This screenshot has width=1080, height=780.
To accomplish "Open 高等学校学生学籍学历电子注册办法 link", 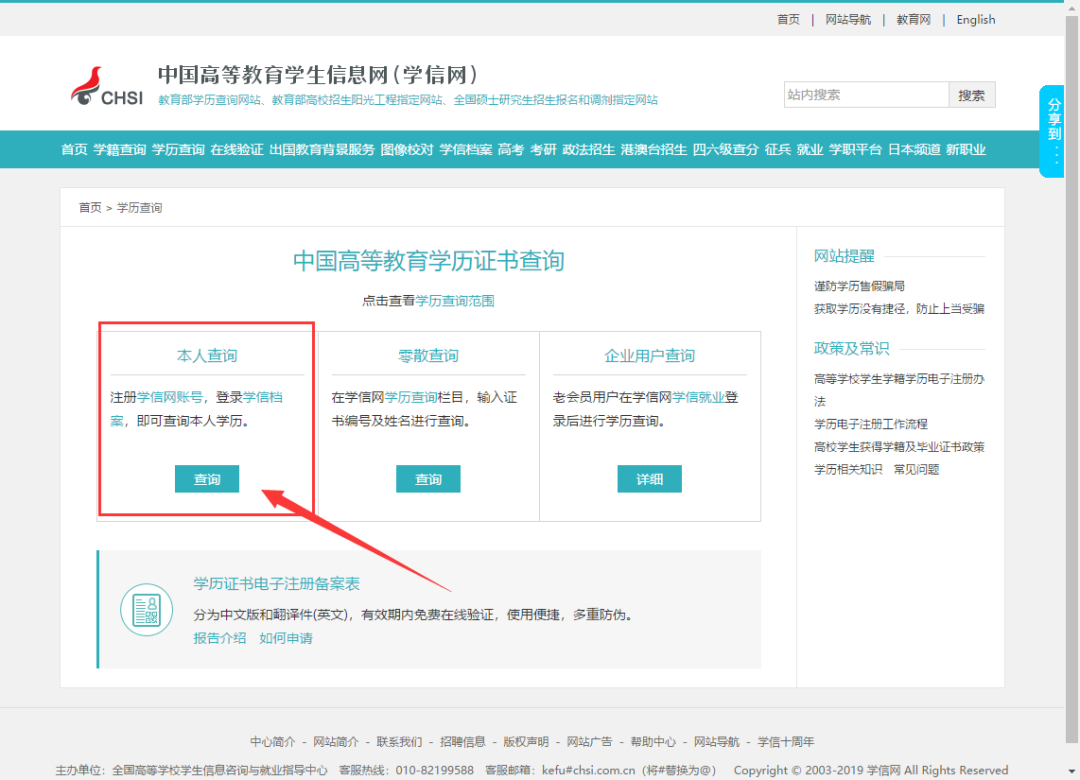I will (899, 389).
